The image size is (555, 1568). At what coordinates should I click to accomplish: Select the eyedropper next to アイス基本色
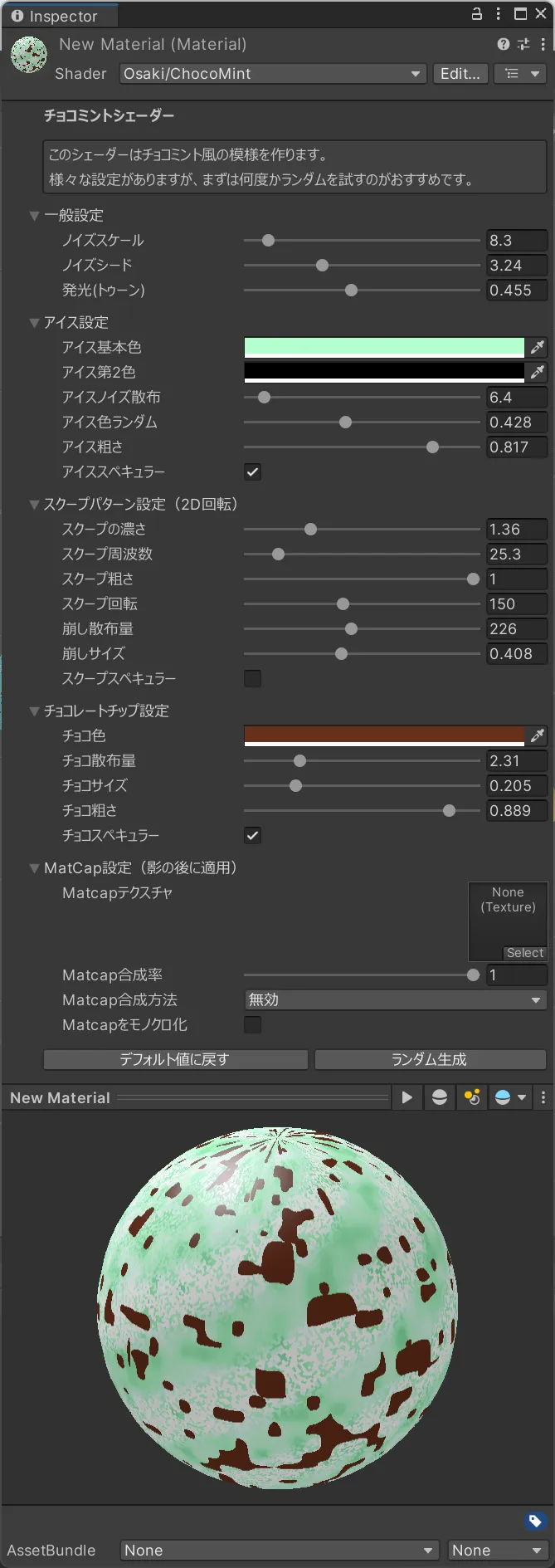pos(538,347)
